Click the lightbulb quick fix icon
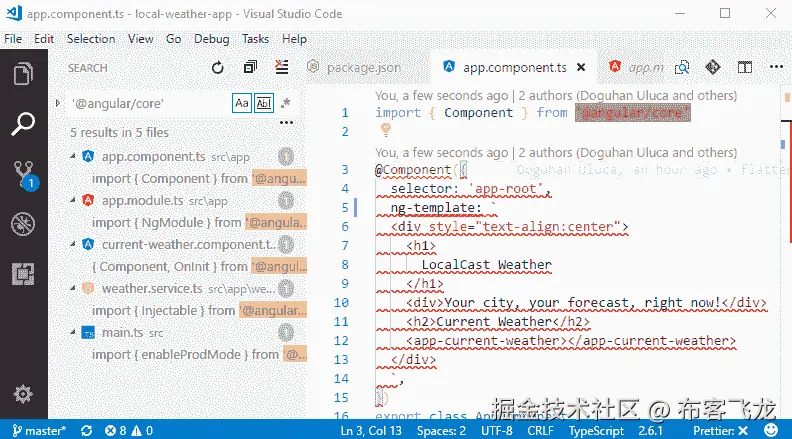The image size is (792, 439). 386,130
